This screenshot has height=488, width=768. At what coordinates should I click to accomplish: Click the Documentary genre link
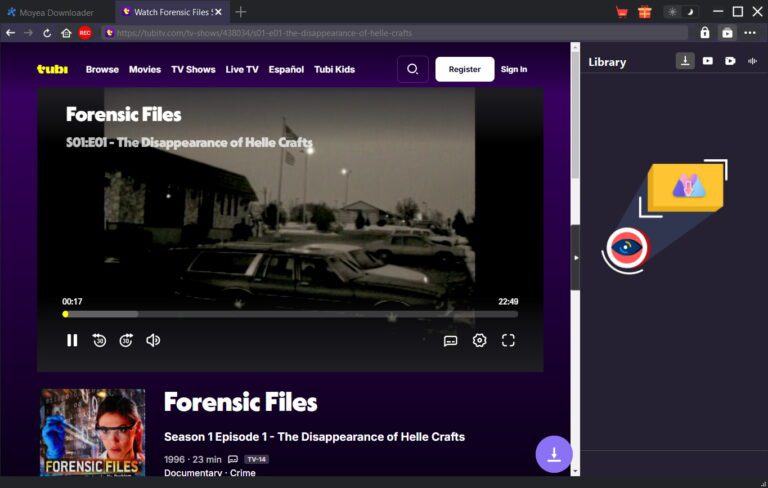pos(193,473)
